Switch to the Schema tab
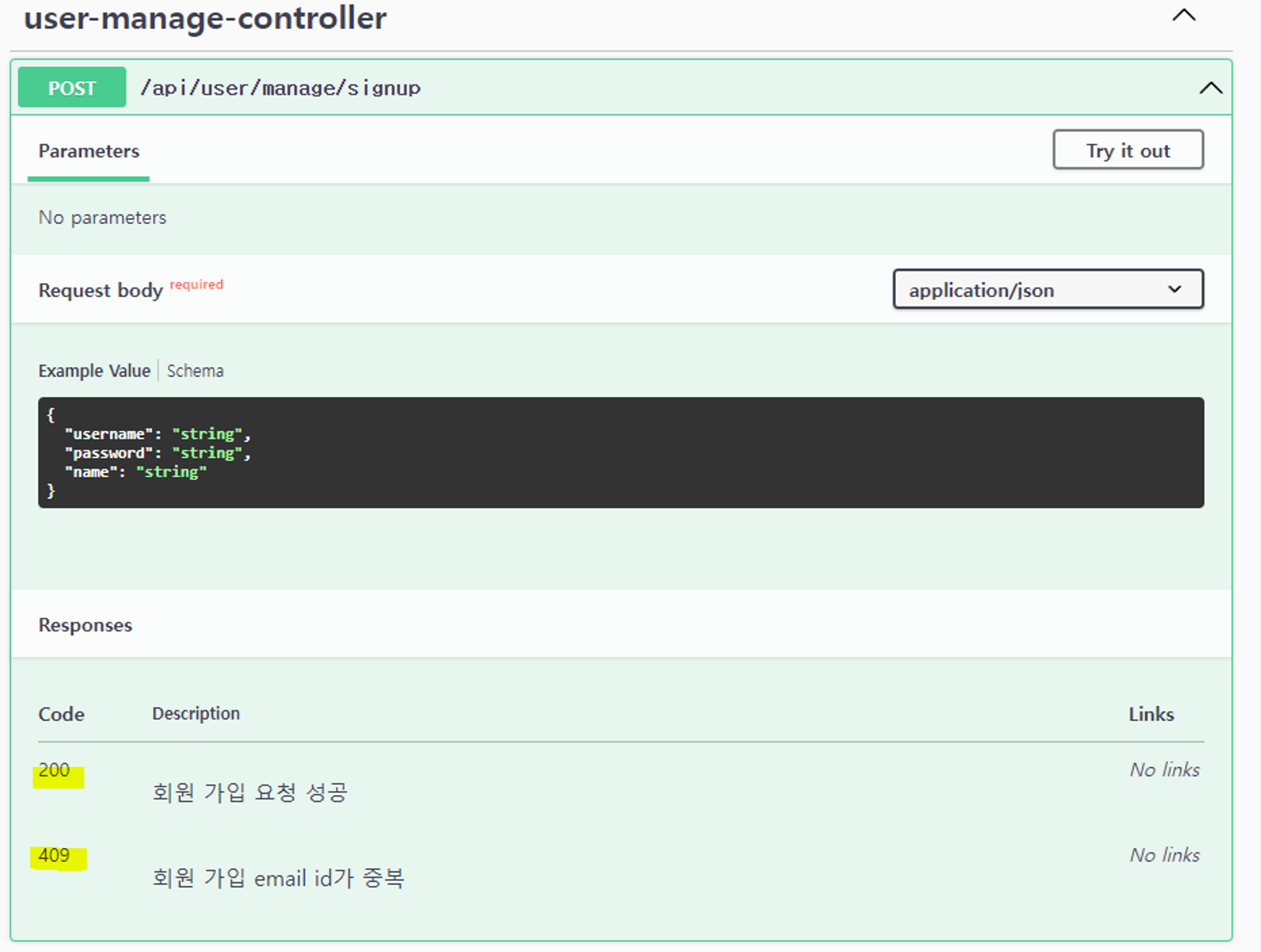The height and width of the screenshot is (952, 1261). (x=195, y=371)
